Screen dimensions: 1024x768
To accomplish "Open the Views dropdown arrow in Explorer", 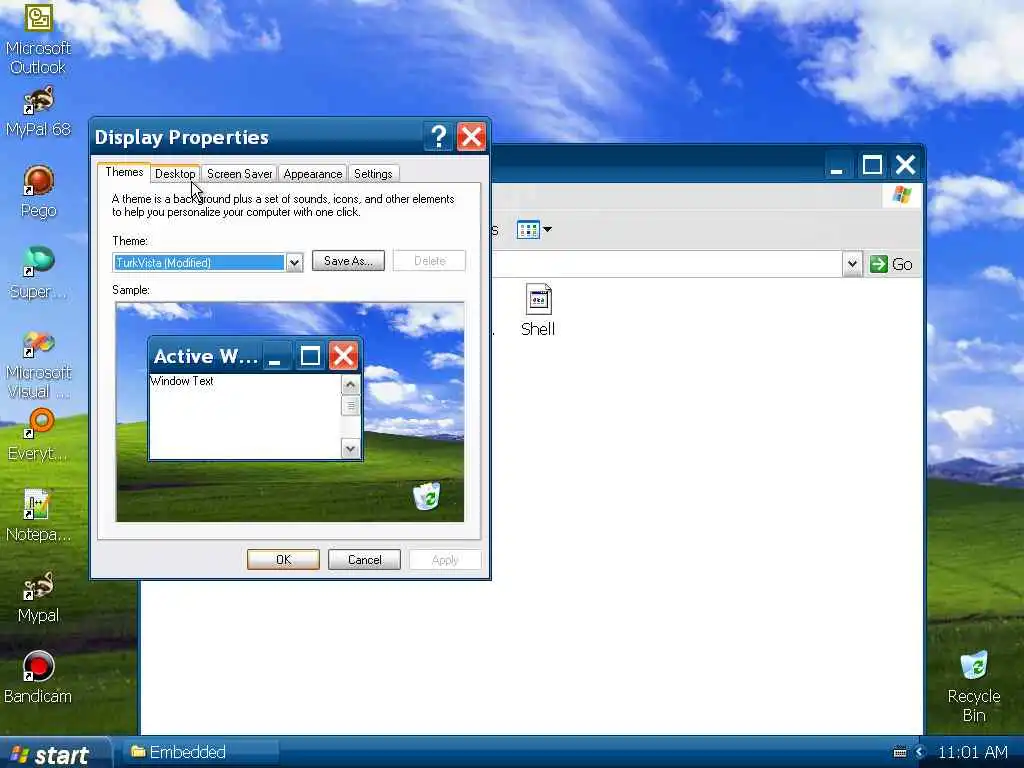I will click(x=547, y=229).
